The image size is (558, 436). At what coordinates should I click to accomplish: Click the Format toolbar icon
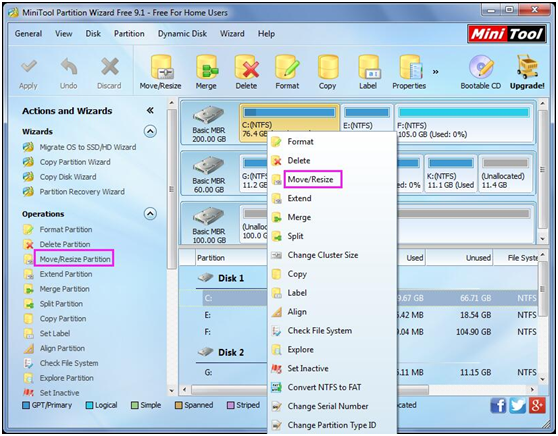point(287,67)
